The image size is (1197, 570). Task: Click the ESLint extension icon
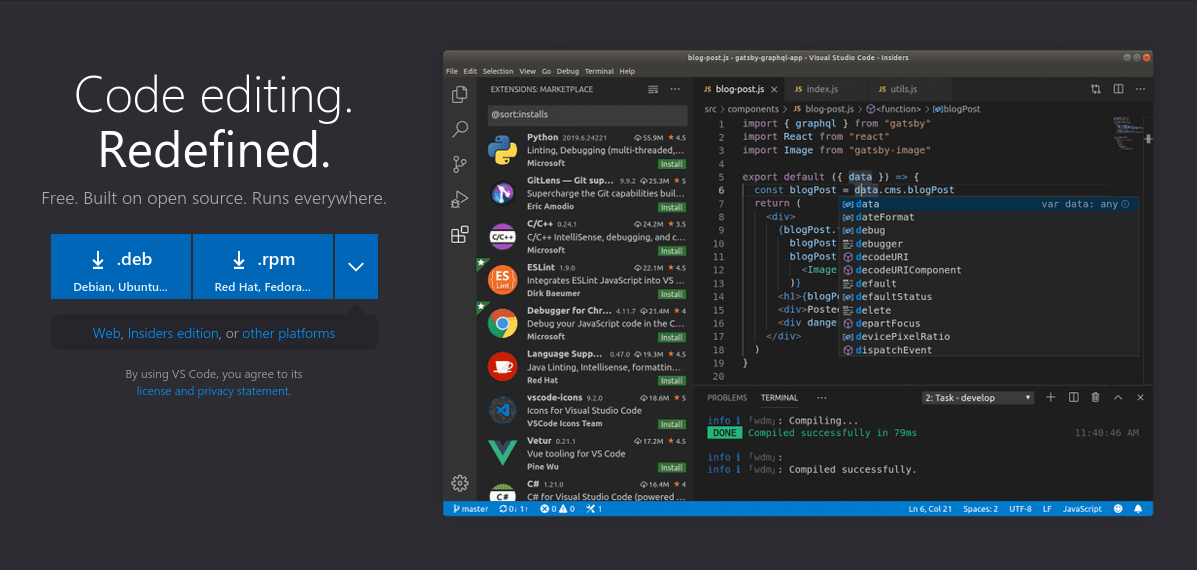point(502,280)
